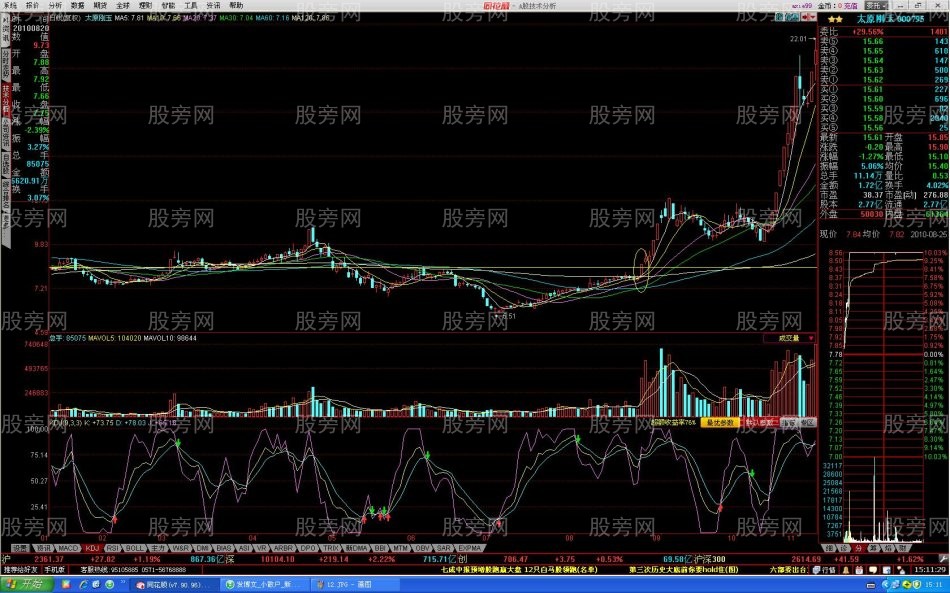This screenshot has height=593, width=950.
Task: Switch to the DMI indicator tab
Action: 202,548
